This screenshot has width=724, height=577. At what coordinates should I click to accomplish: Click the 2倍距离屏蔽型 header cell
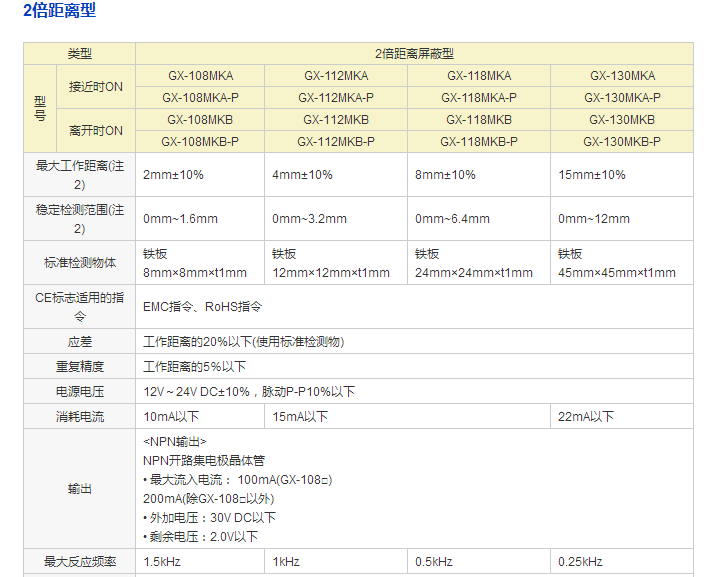click(x=414, y=54)
